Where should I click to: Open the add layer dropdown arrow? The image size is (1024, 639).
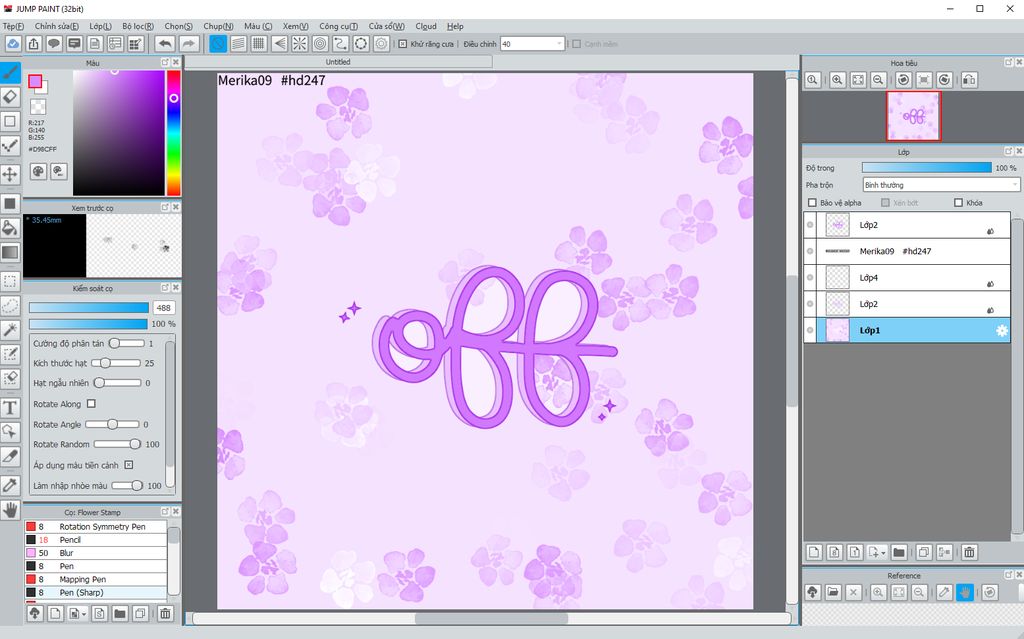(x=884, y=553)
